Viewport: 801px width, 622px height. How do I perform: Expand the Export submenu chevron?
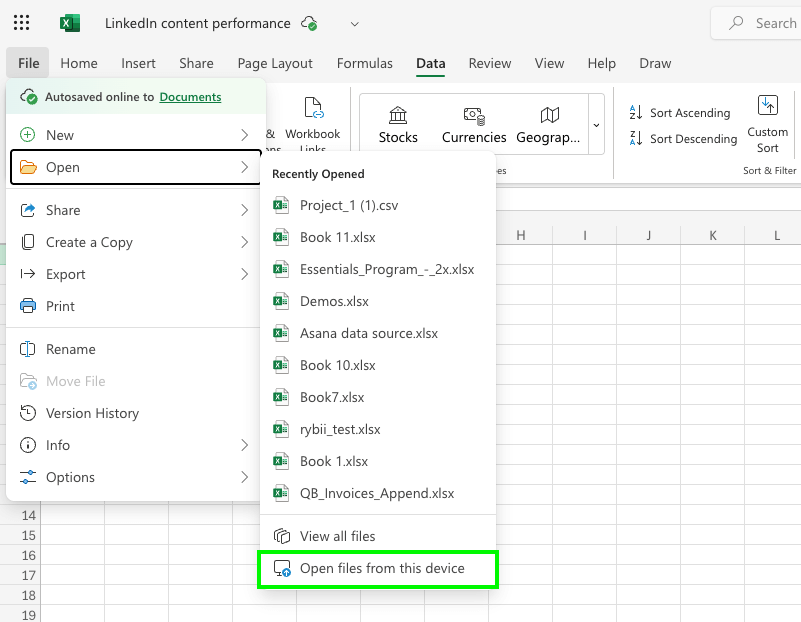[x=245, y=274]
